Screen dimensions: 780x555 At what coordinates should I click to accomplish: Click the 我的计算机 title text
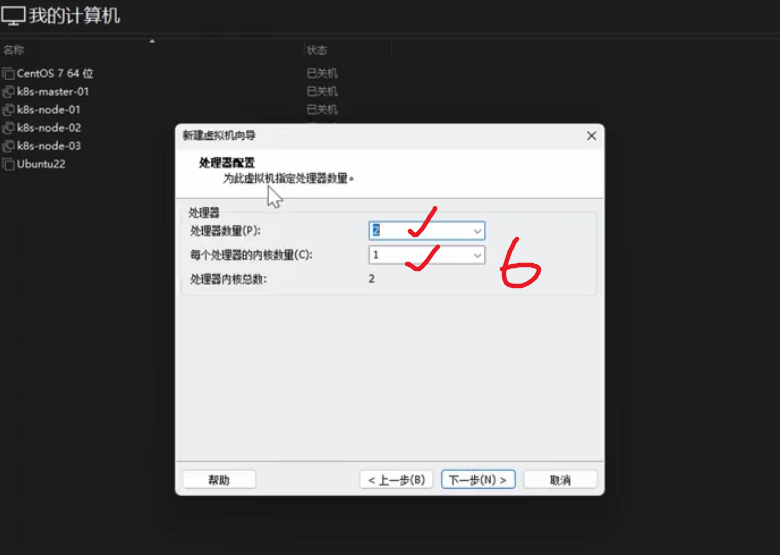[x=74, y=16]
